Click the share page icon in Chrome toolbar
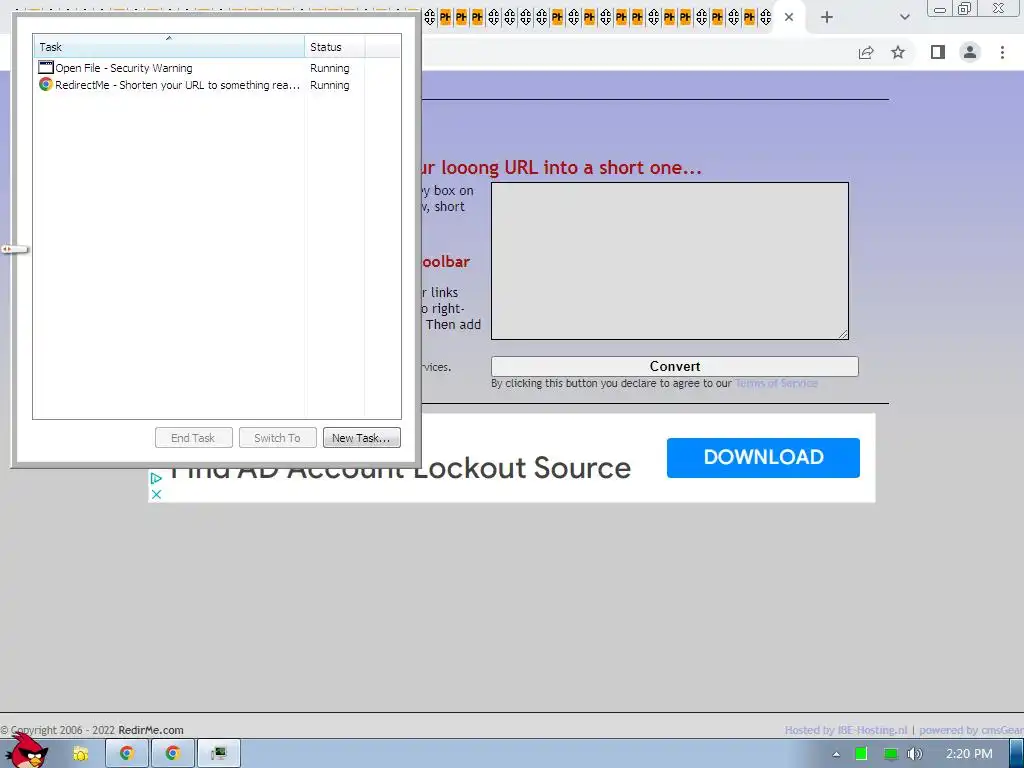1024x768 pixels. point(866,52)
